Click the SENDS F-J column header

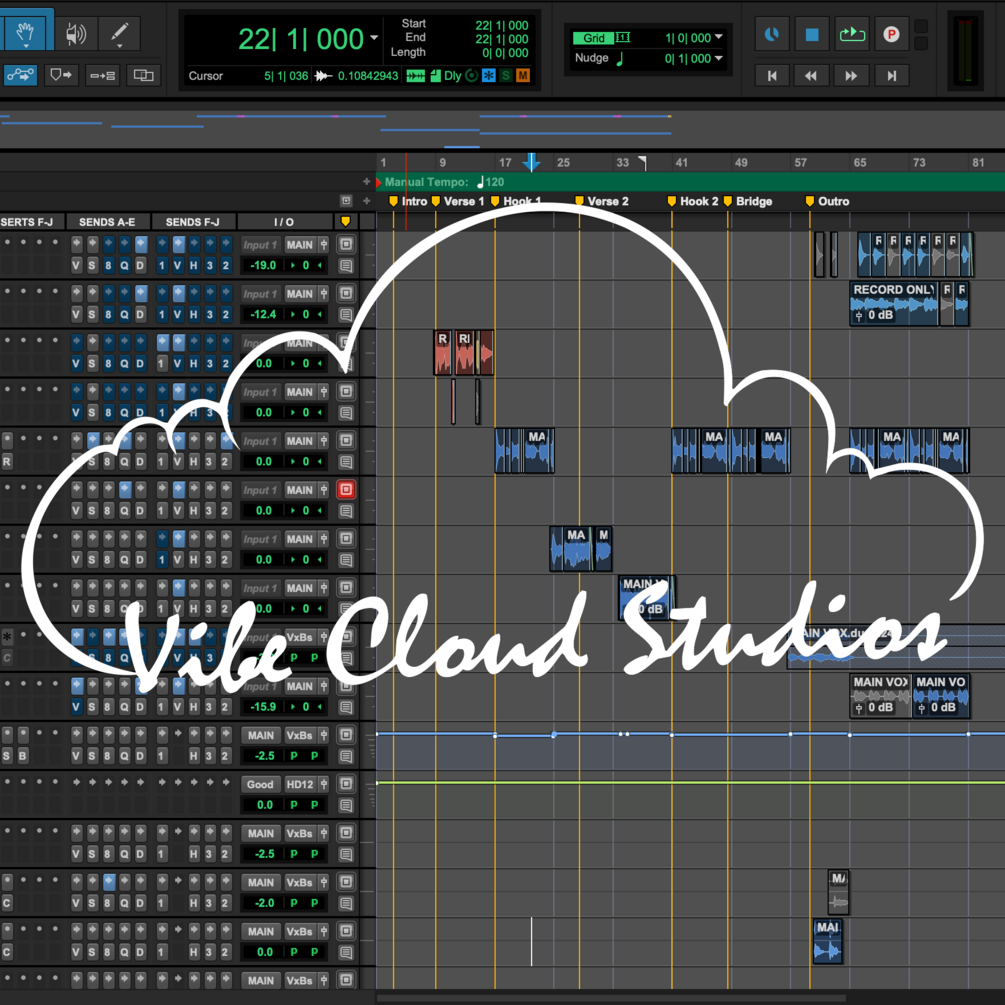coord(192,222)
